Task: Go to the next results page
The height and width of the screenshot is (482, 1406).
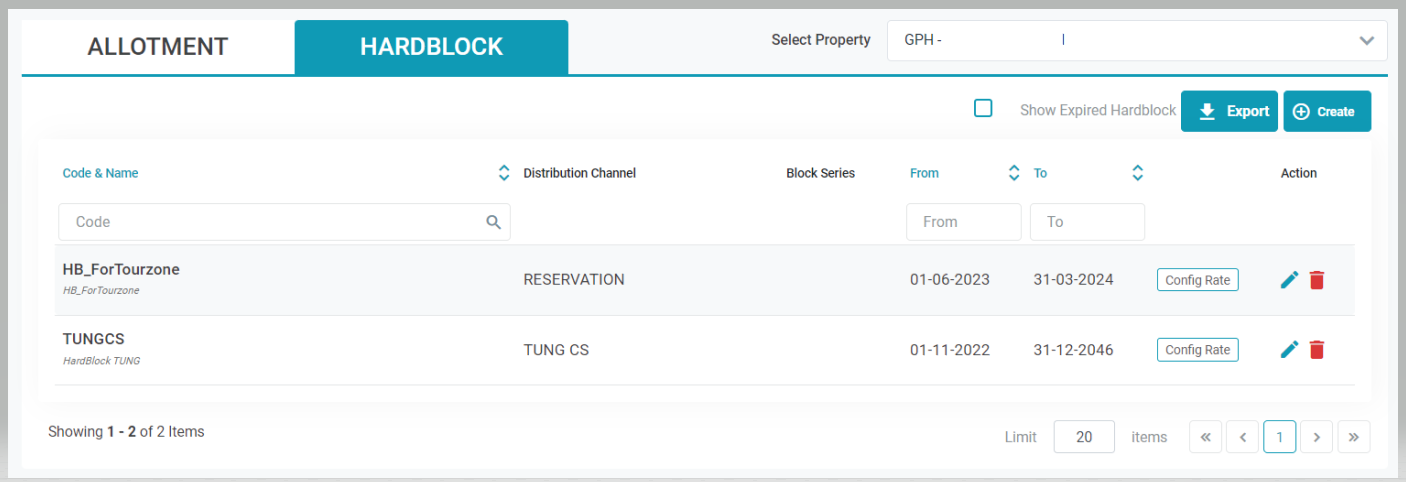Action: pos(1316,437)
